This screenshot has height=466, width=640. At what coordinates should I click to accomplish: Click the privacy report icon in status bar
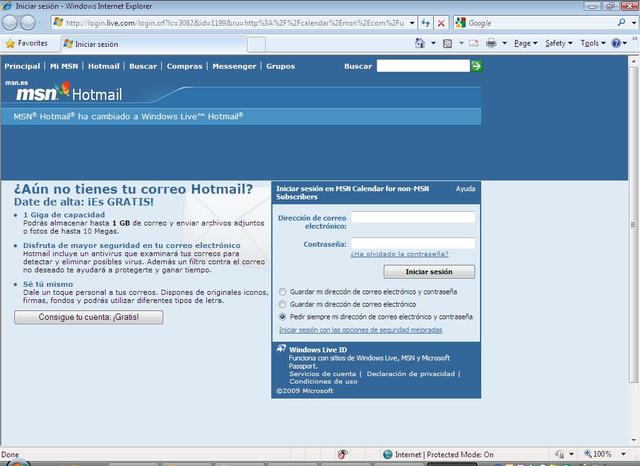coord(342,454)
